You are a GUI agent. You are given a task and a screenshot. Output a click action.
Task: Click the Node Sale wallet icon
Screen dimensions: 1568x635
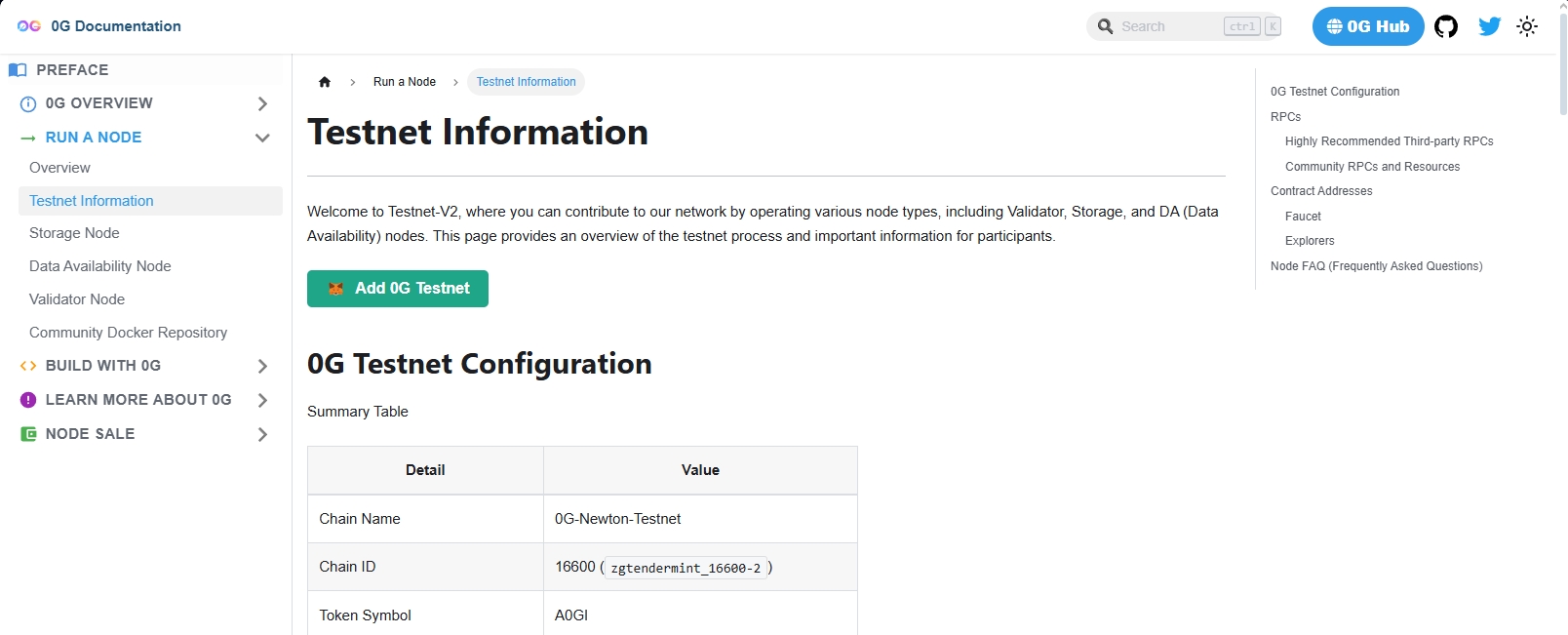pos(28,434)
